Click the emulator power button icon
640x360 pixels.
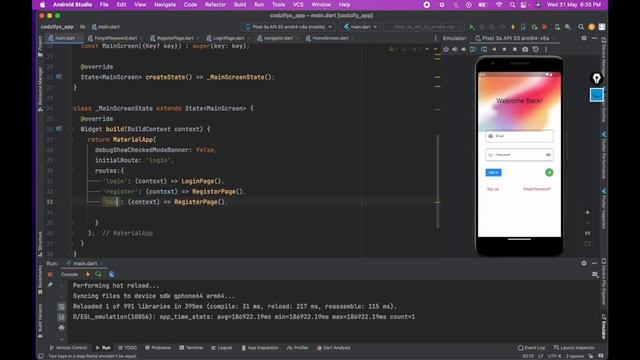[446, 49]
